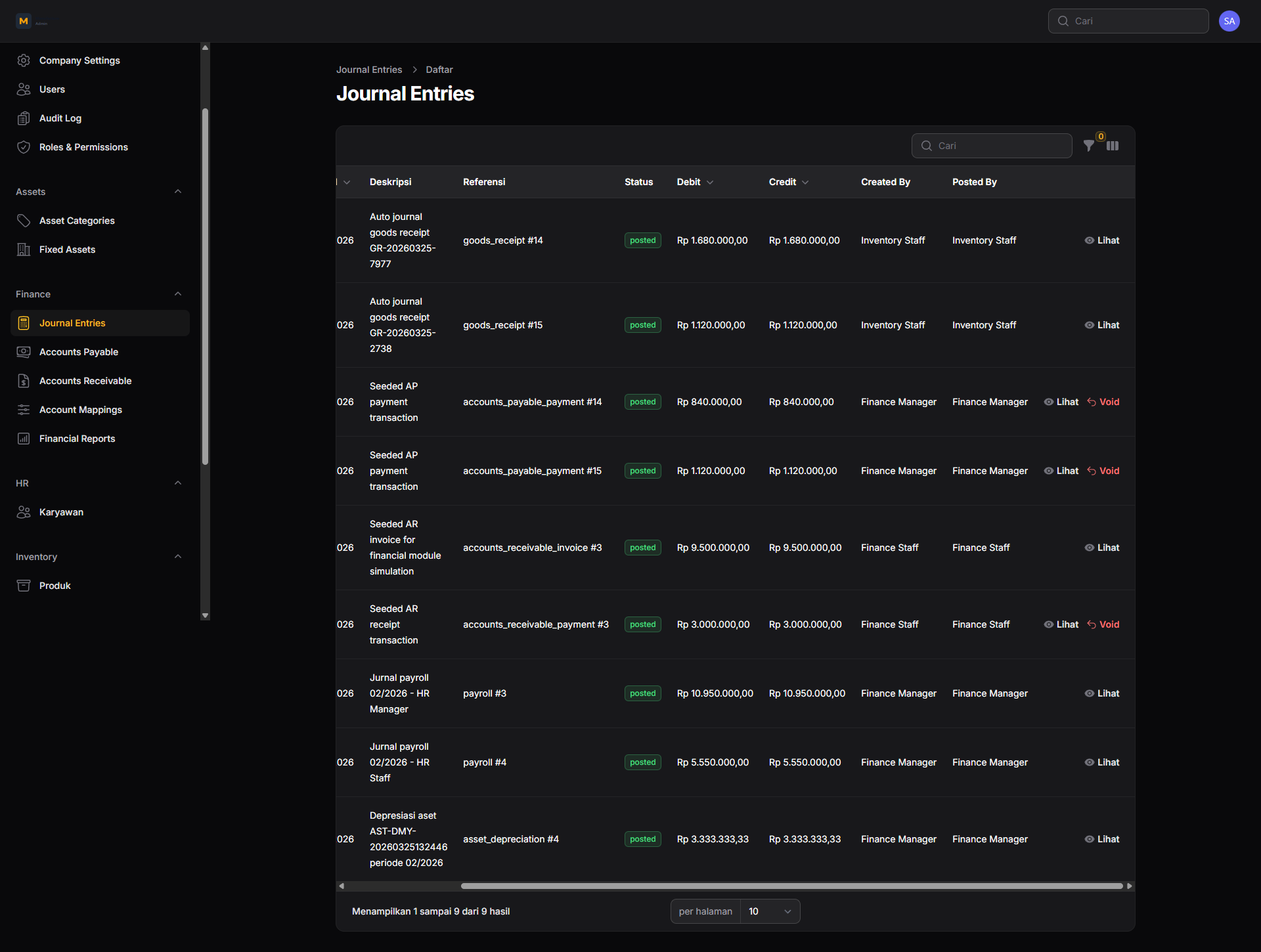Screen dimensions: 1261x952
Task: Go to Audit Log page
Action: coord(100,118)
